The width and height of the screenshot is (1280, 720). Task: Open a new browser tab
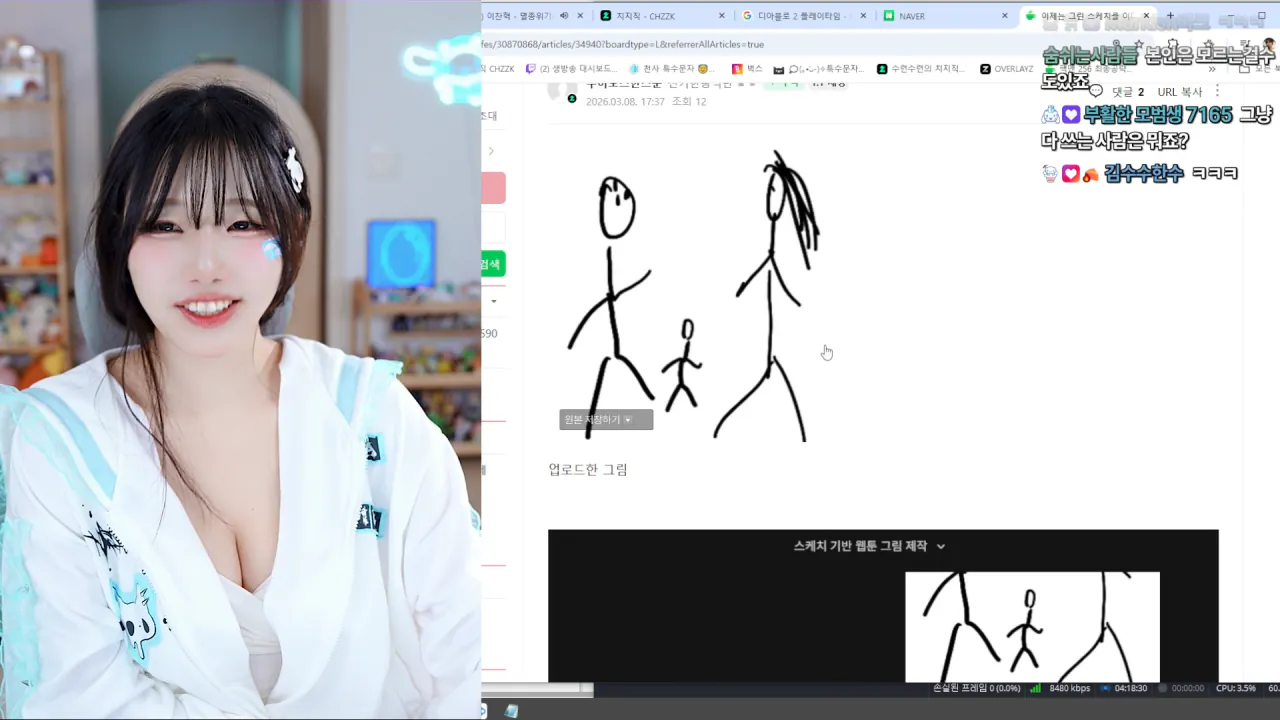coord(1170,16)
